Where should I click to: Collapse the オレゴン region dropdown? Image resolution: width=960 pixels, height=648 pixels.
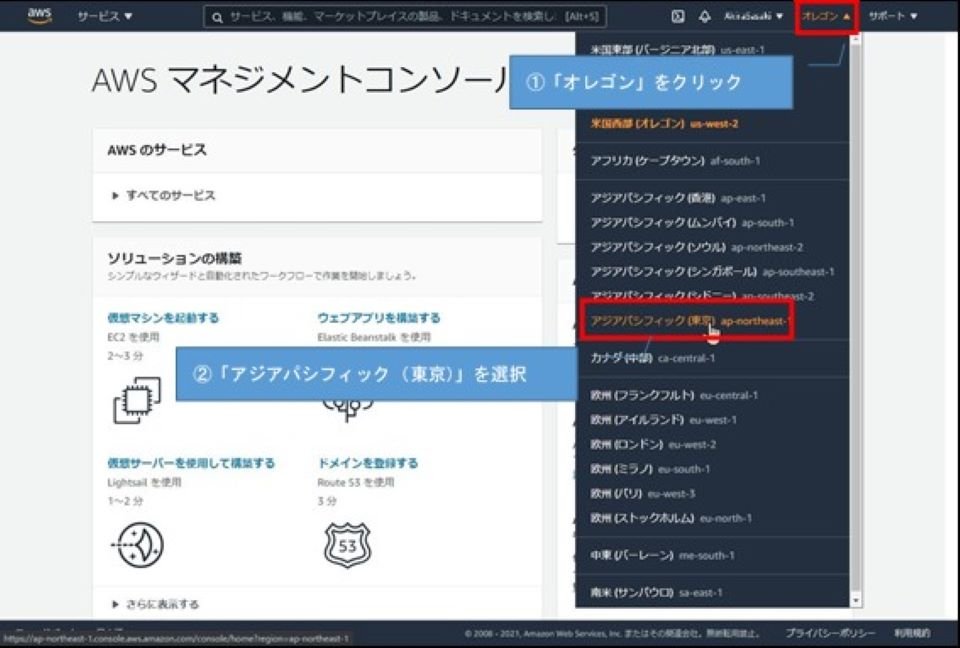click(x=827, y=17)
